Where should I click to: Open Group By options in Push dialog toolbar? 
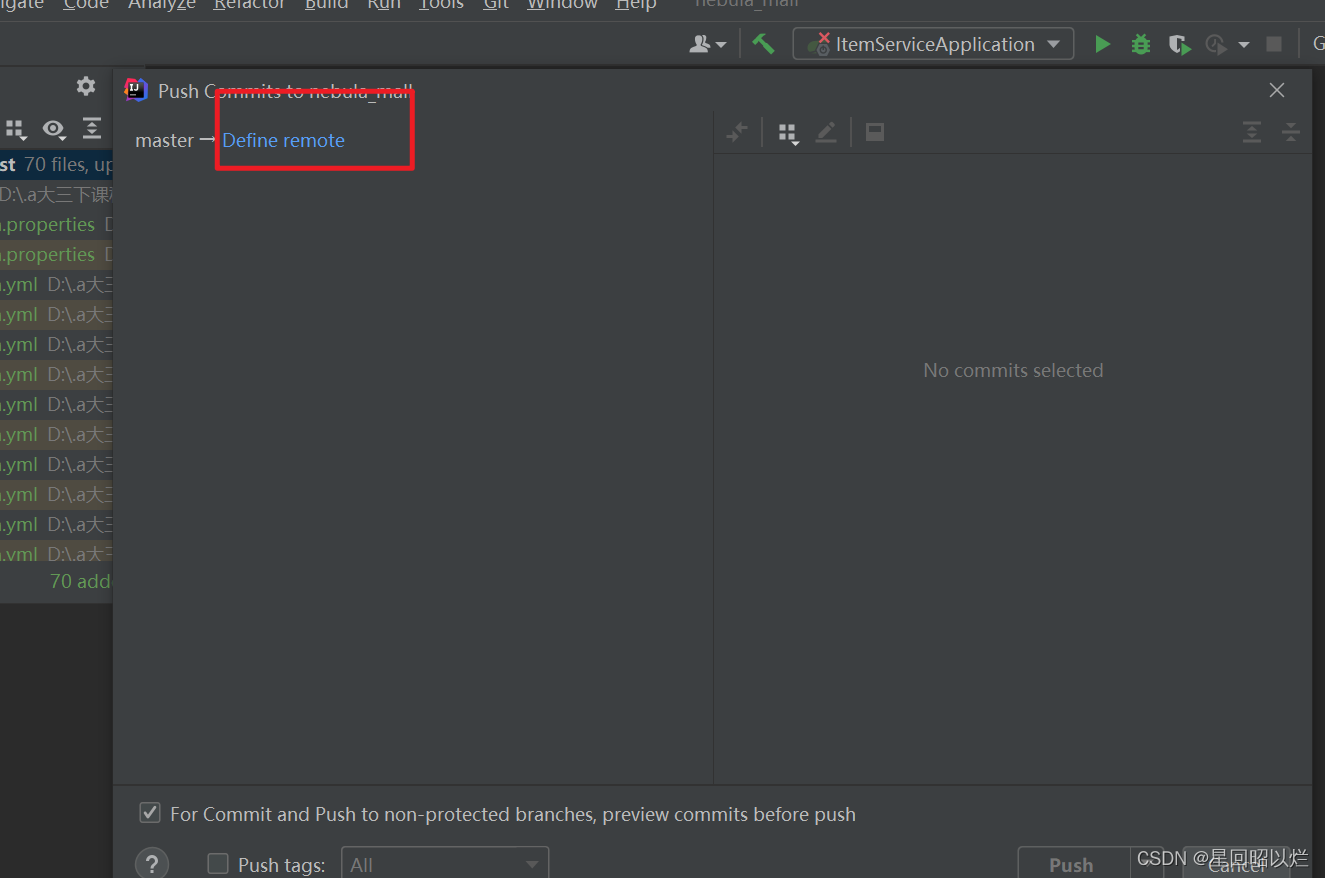788,133
